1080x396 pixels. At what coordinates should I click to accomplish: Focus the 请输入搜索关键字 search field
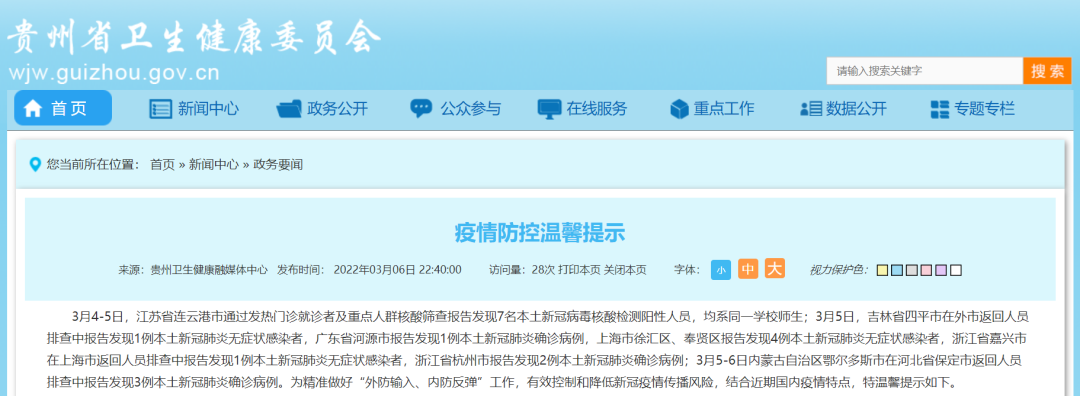[x=925, y=71]
